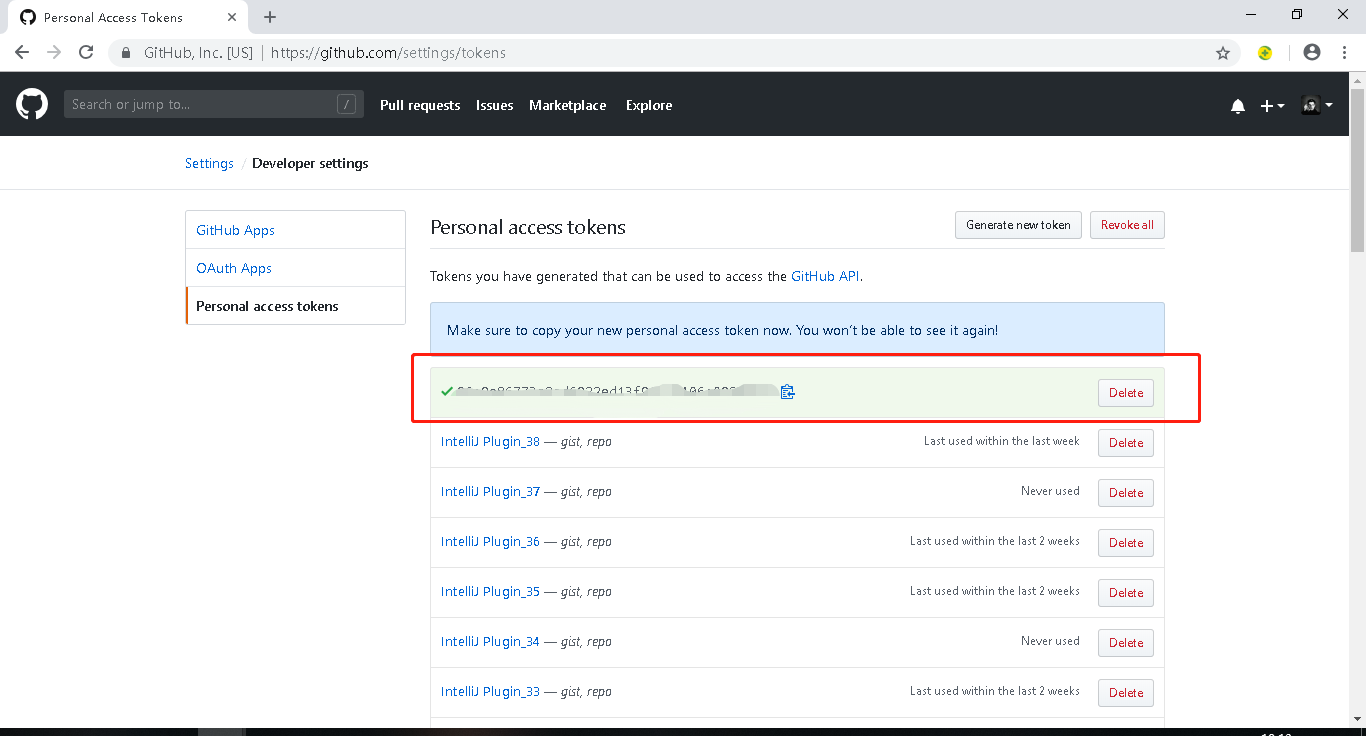Open the user avatar menu
The image size is (1366, 736).
tap(1316, 105)
